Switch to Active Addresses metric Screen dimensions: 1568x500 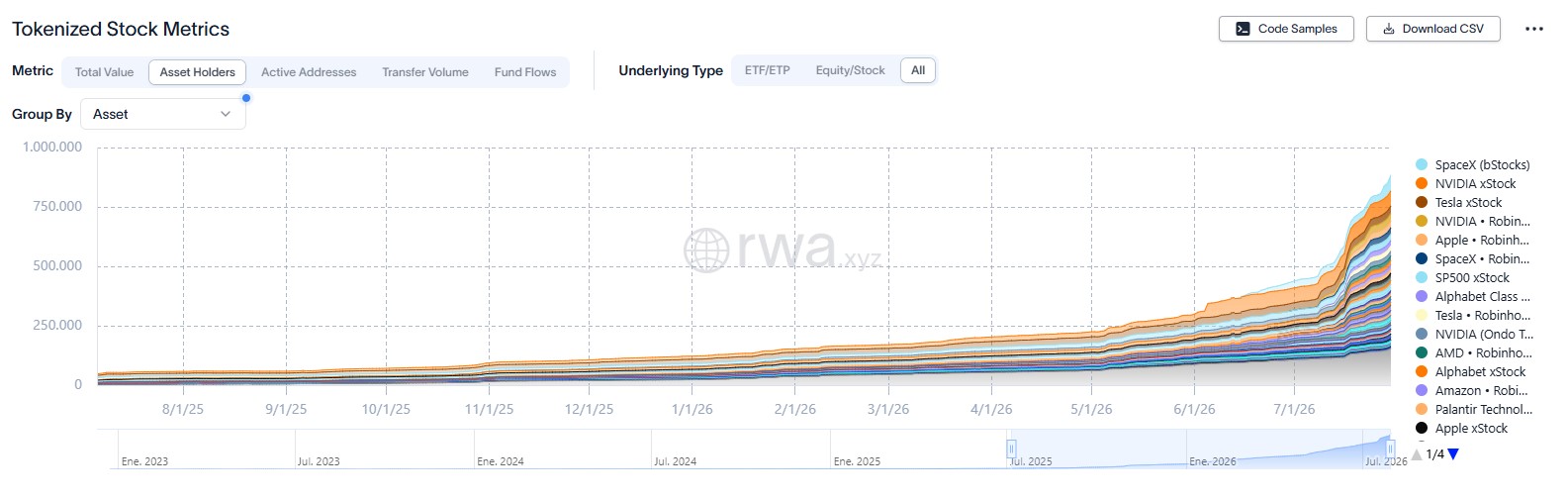[309, 72]
